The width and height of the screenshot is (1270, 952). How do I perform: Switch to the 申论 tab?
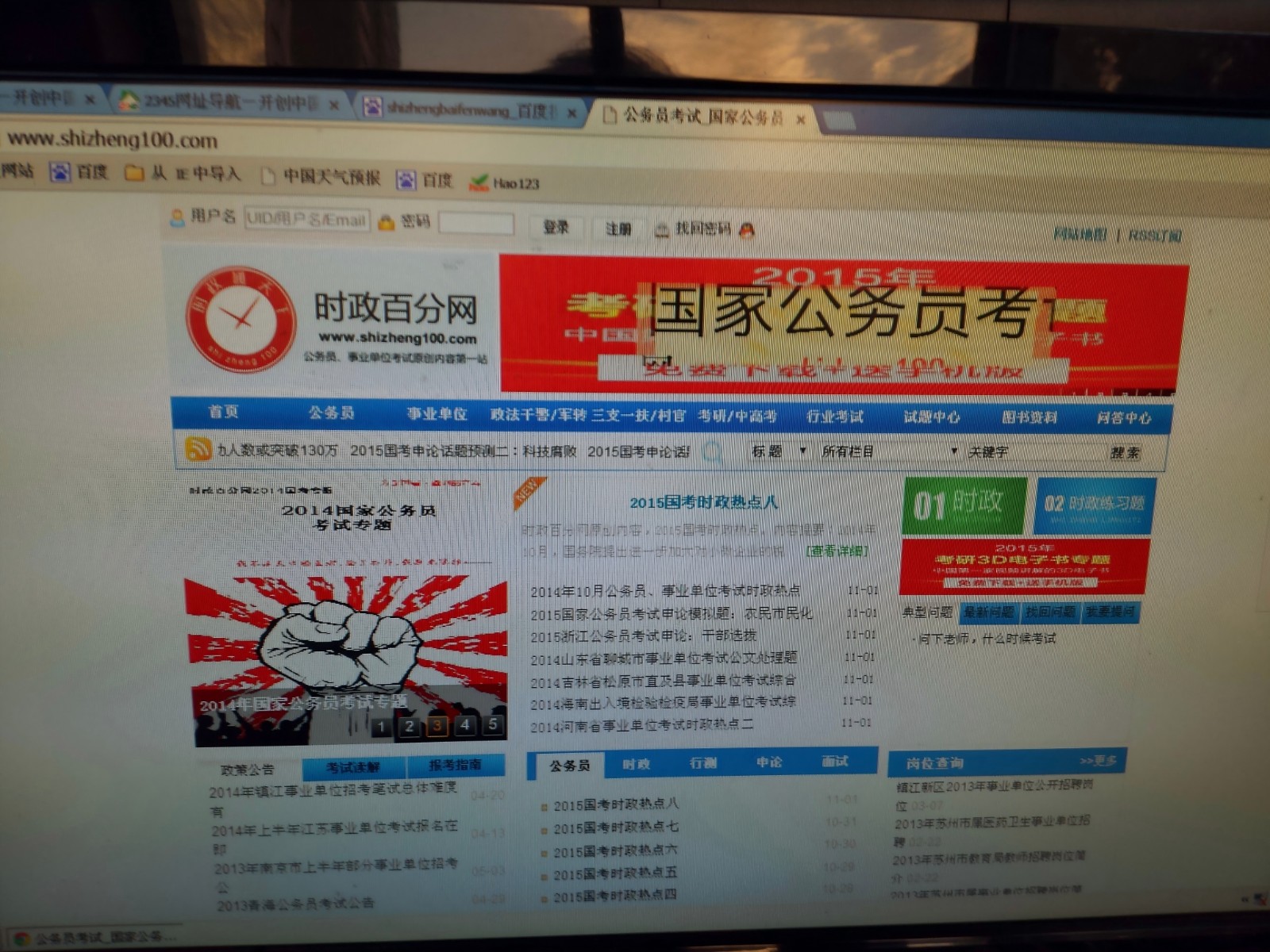(x=769, y=762)
